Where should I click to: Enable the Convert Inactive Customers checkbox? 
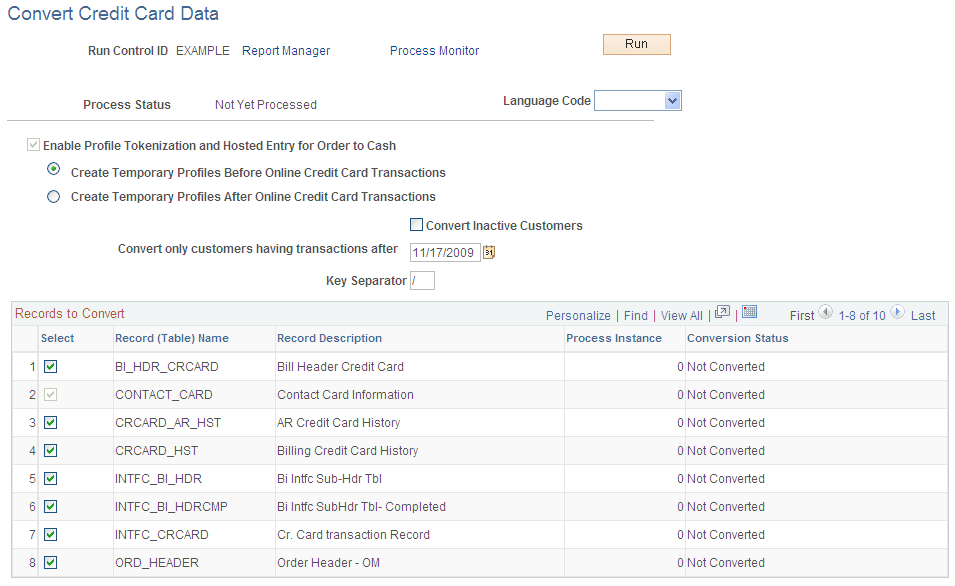[x=416, y=225]
